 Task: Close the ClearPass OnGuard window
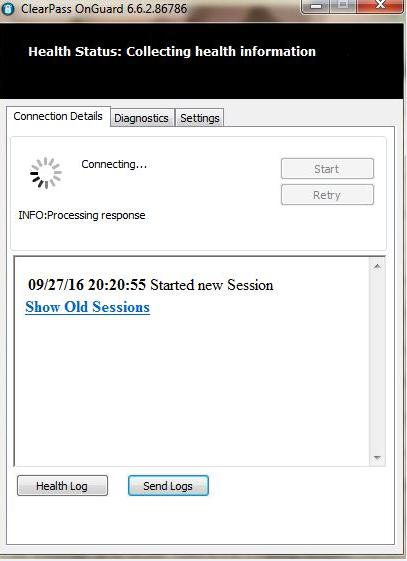381,5
